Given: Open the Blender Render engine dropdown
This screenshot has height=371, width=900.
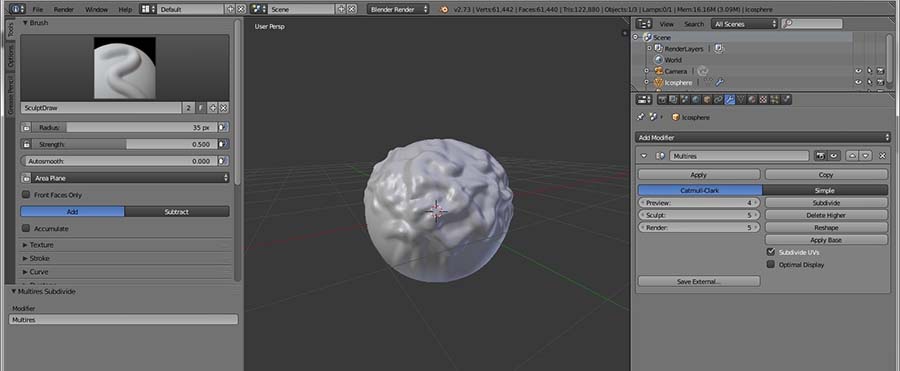Looking at the screenshot, I should [399, 9].
